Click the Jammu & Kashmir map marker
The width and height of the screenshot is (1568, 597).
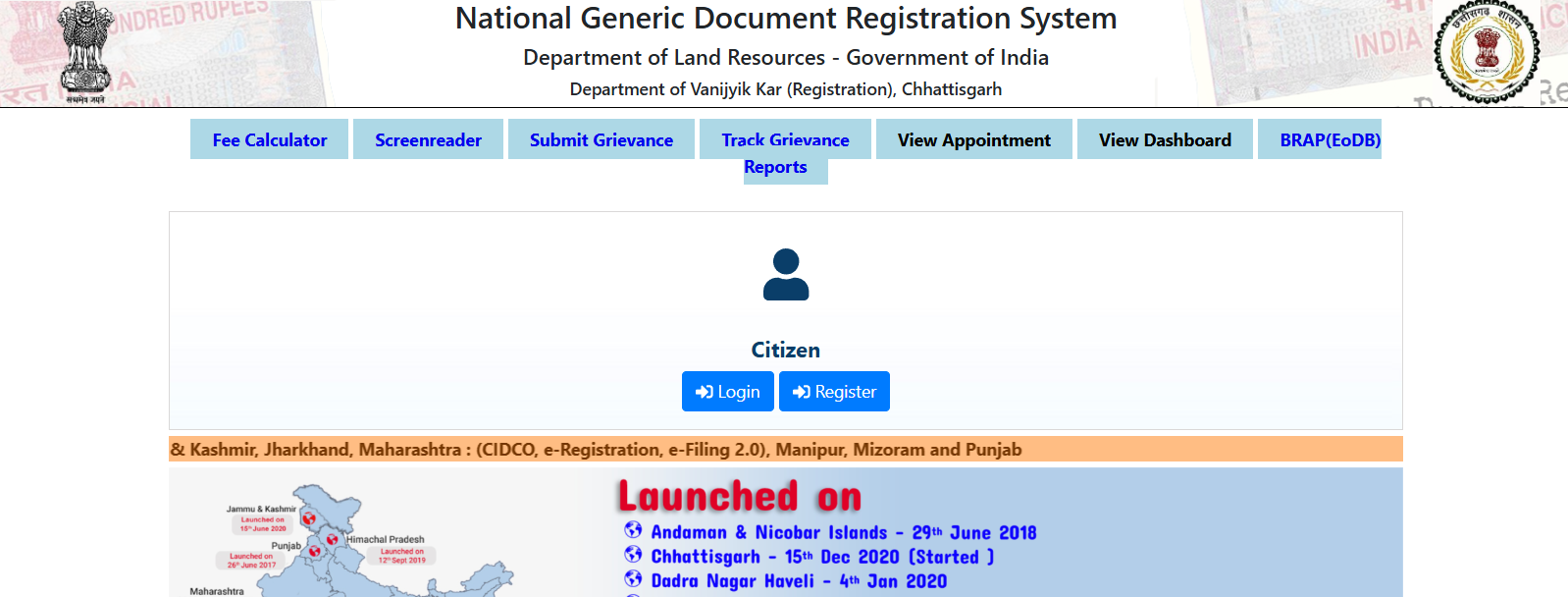308,518
